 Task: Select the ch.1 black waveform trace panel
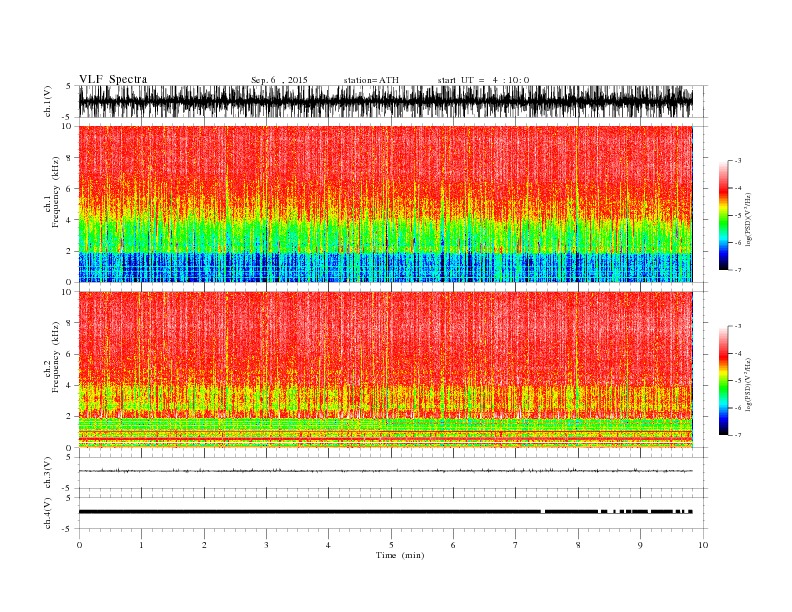coord(385,101)
